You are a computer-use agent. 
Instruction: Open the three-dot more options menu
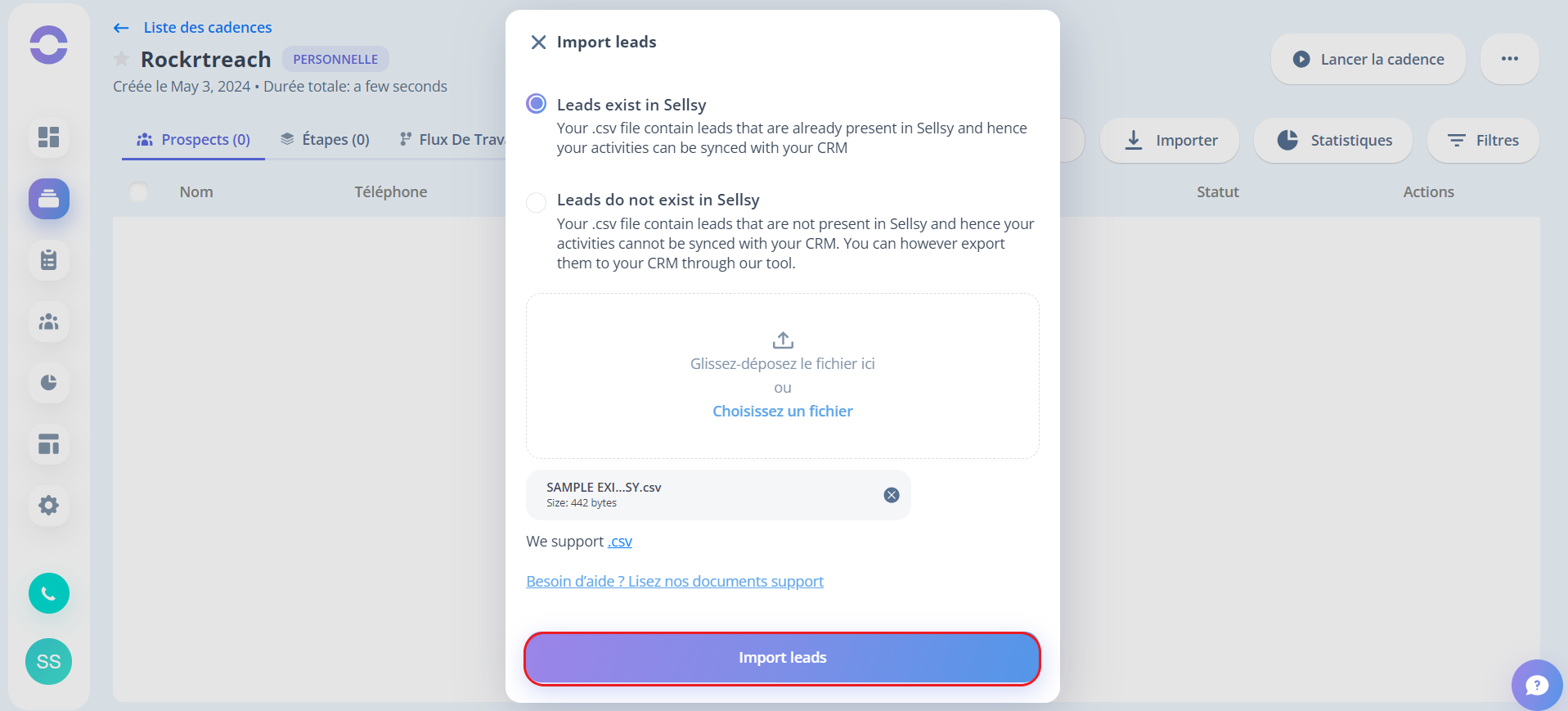click(x=1510, y=59)
